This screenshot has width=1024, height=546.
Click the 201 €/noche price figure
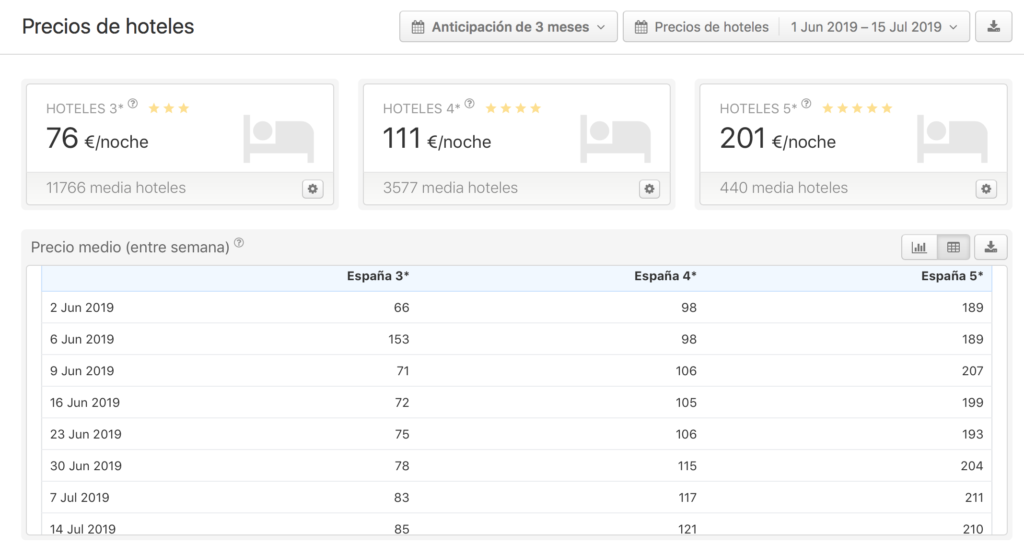[778, 139]
